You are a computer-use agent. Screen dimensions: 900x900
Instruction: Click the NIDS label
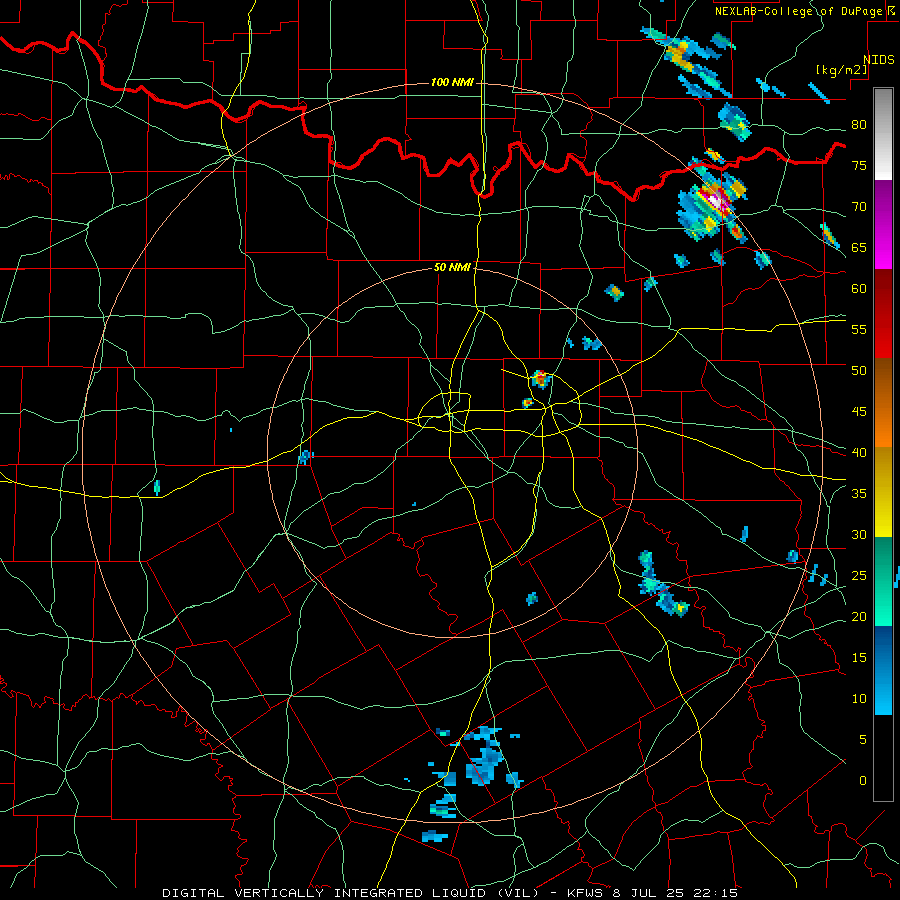tap(878, 60)
